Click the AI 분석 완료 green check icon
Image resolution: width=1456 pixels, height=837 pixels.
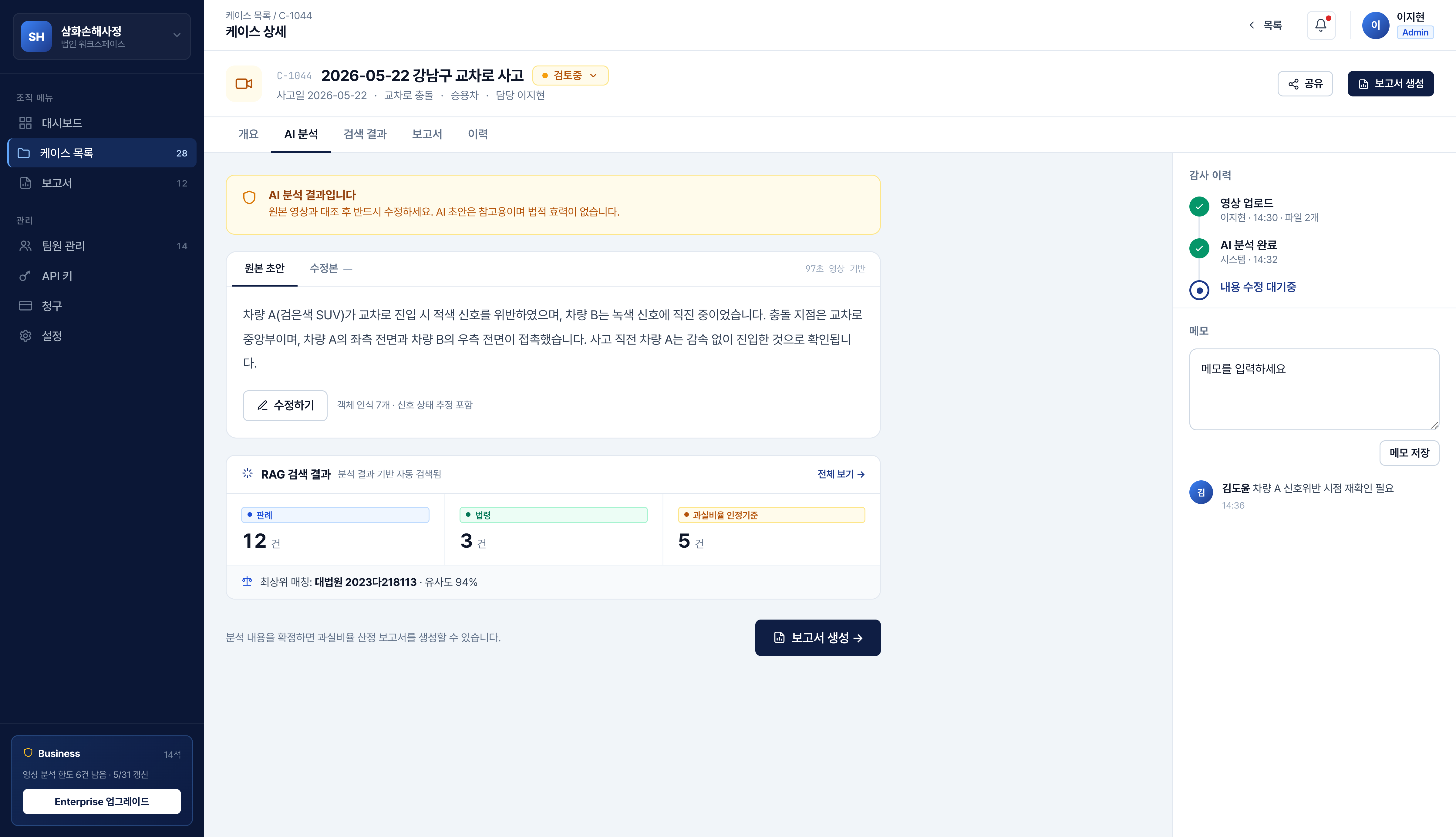(1199, 249)
